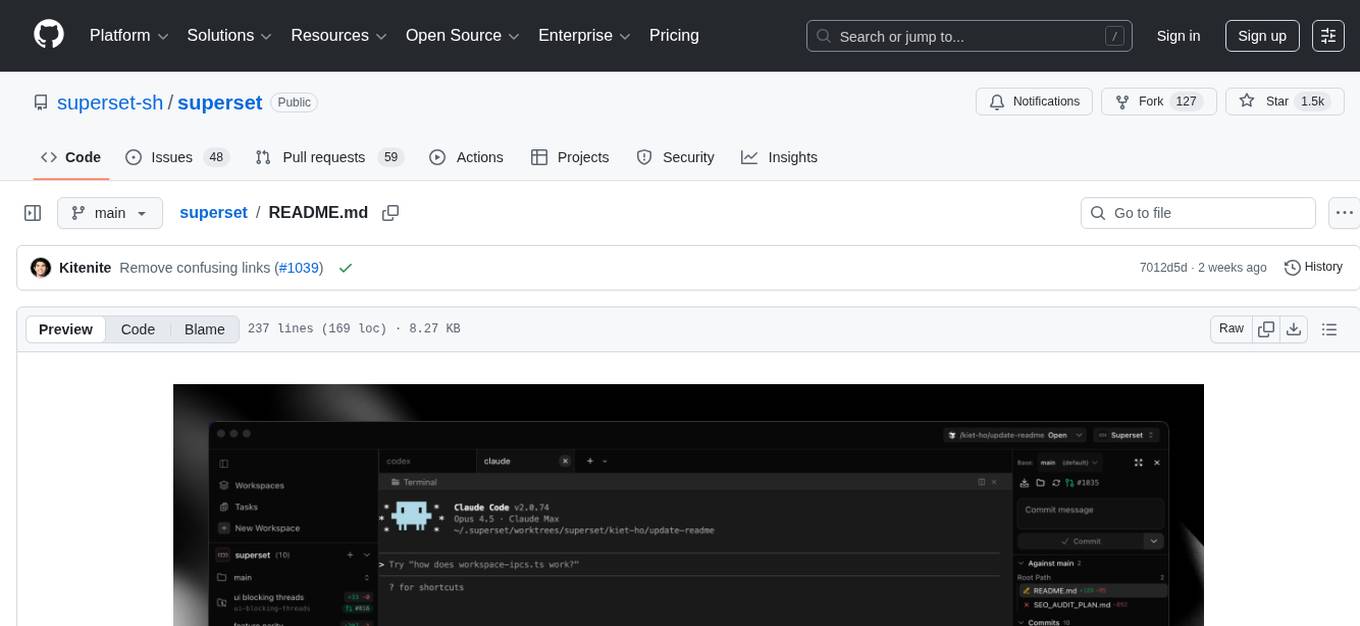Image resolution: width=1360 pixels, height=626 pixels.
Task: Open pull request #1039
Action: (299, 267)
